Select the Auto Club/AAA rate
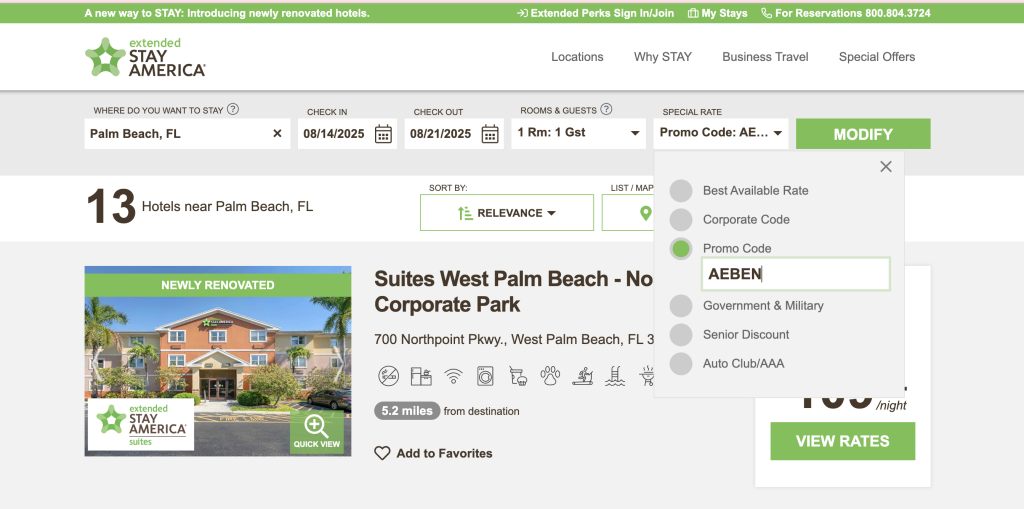 tap(680, 363)
